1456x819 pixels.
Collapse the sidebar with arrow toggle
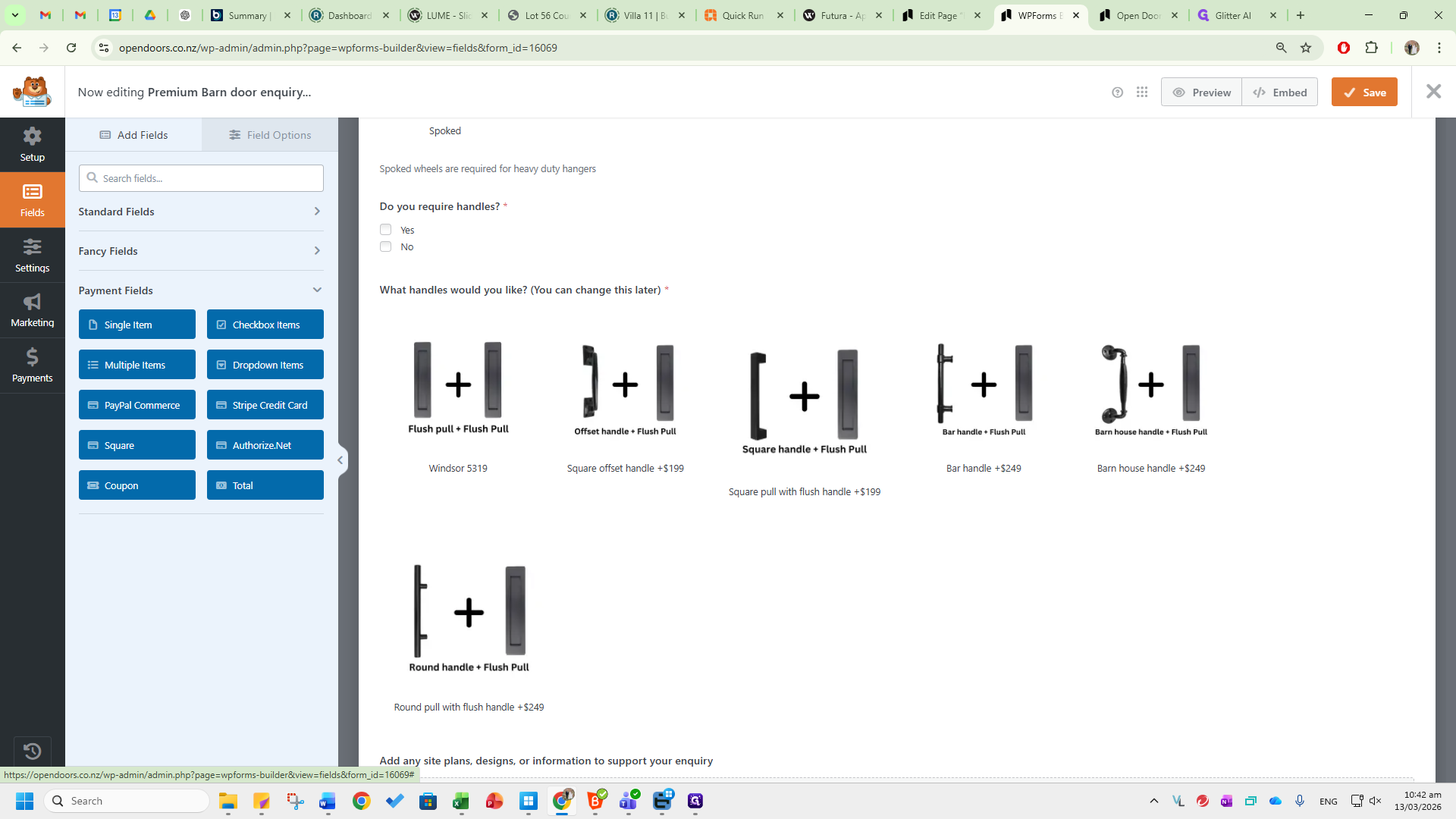(340, 460)
